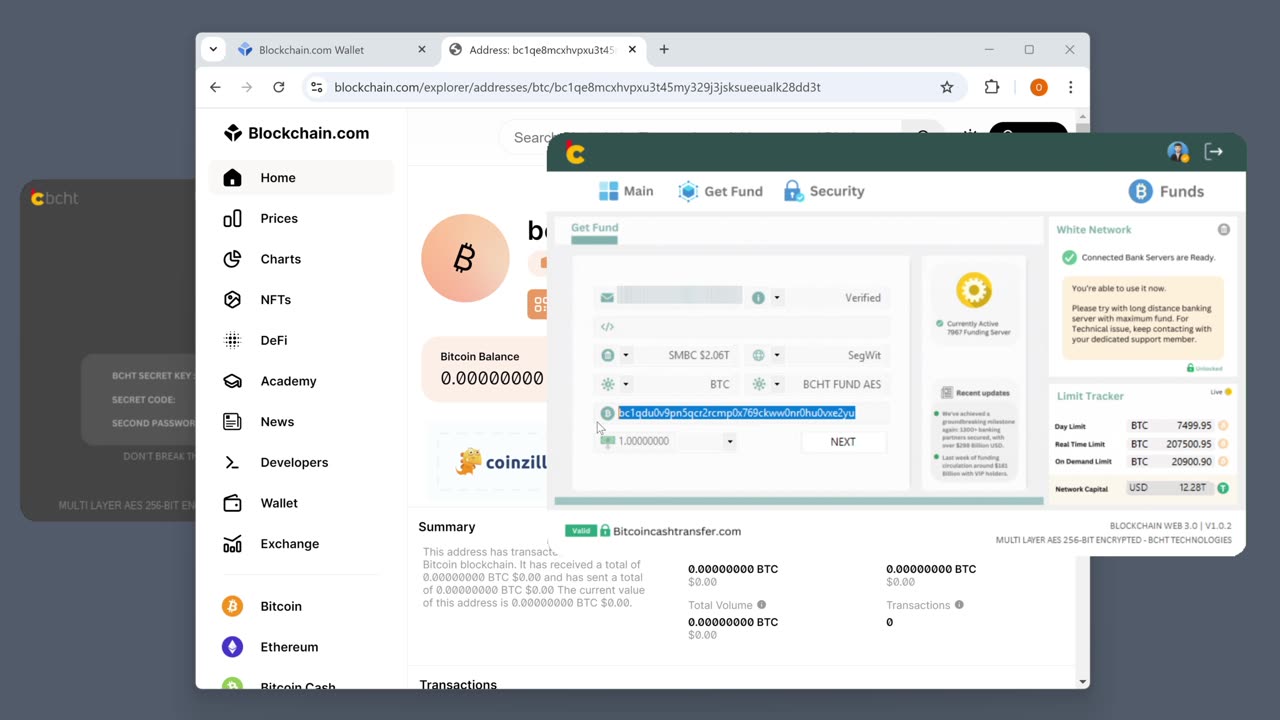Click the NEXT button in Get Fund form
1280x720 pixels.
pyautogui.click(x=843, y=441)
